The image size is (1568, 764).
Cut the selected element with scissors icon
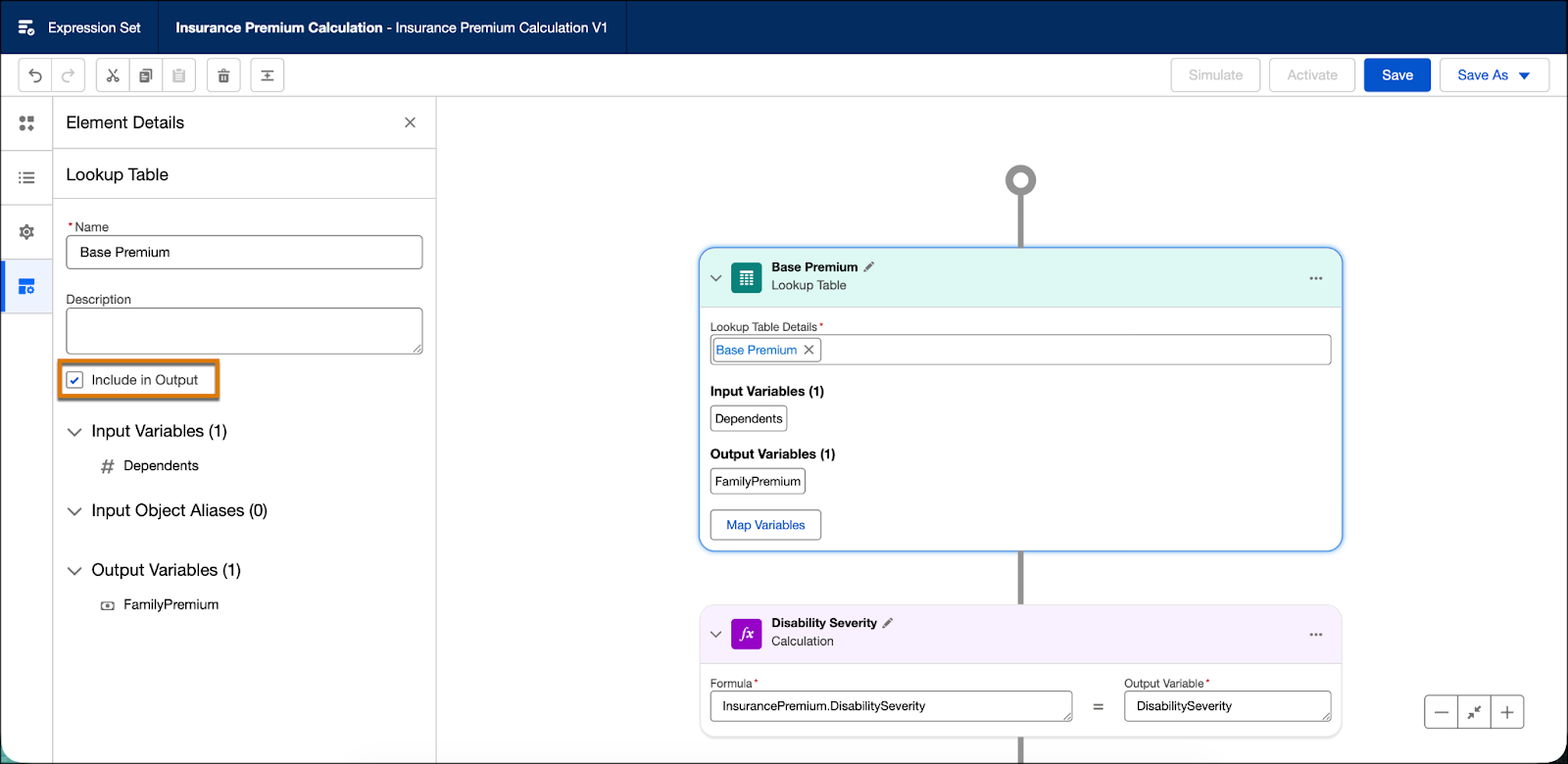pos(113,75)
